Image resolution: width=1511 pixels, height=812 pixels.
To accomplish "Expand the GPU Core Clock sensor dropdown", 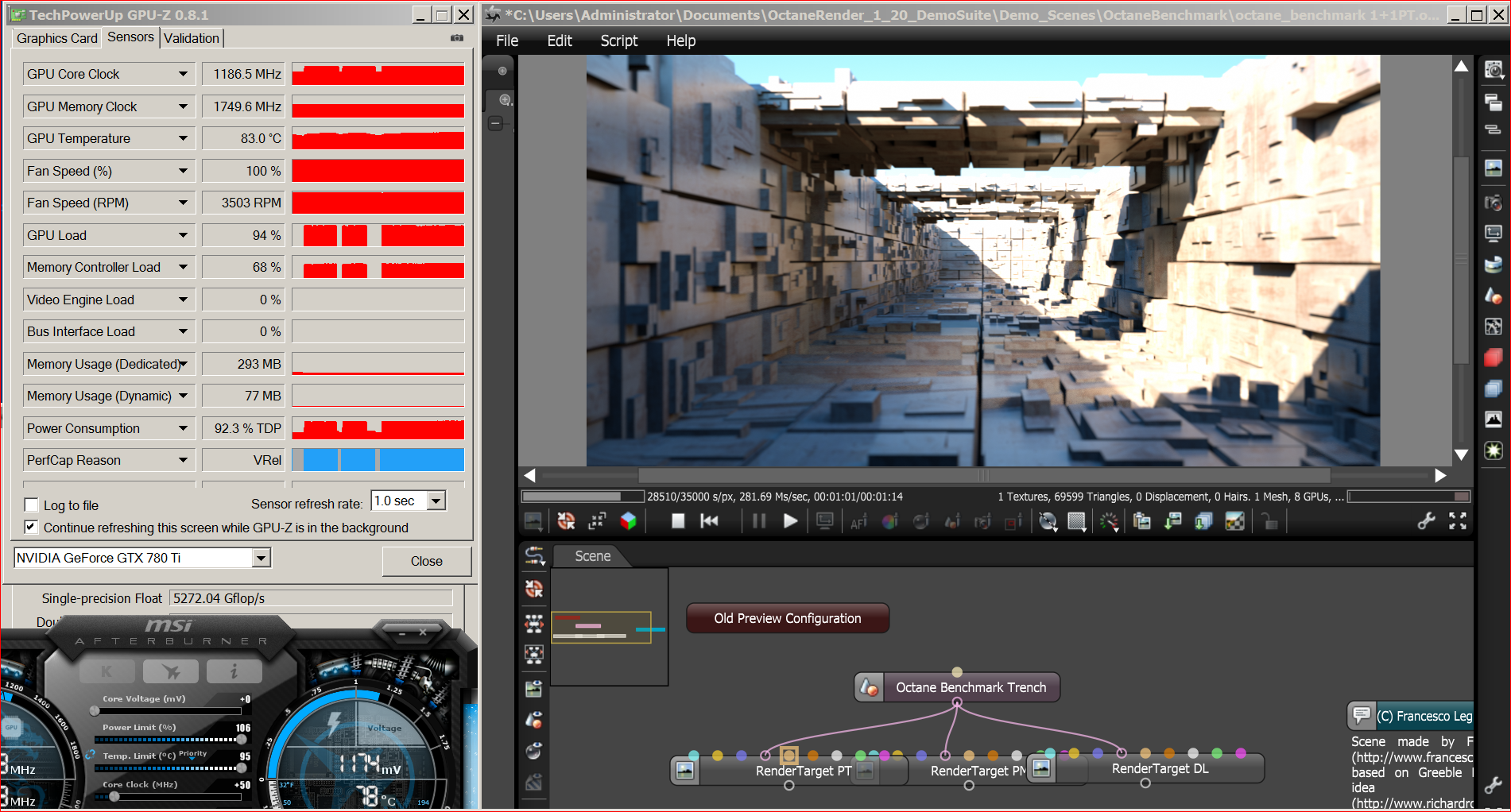I will [183, 74].
